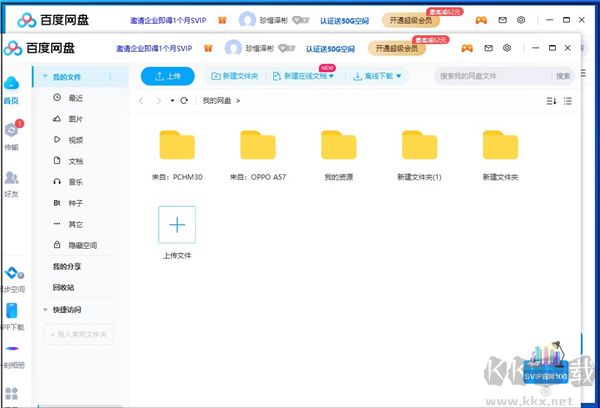The height and width of the screenshot is (408, 600).
Task: Collapse the 我的文件 tree arrow
Action: coord(45,77)
